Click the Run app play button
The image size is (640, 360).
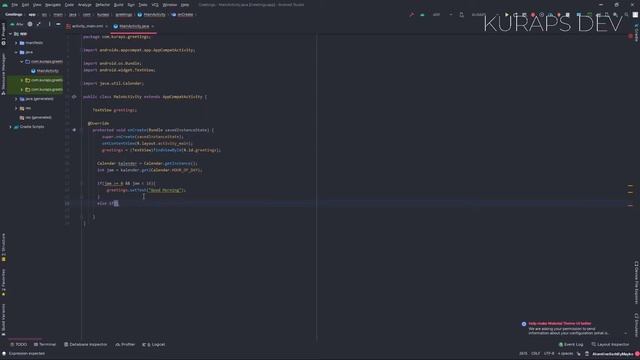[x=507, y=15]
